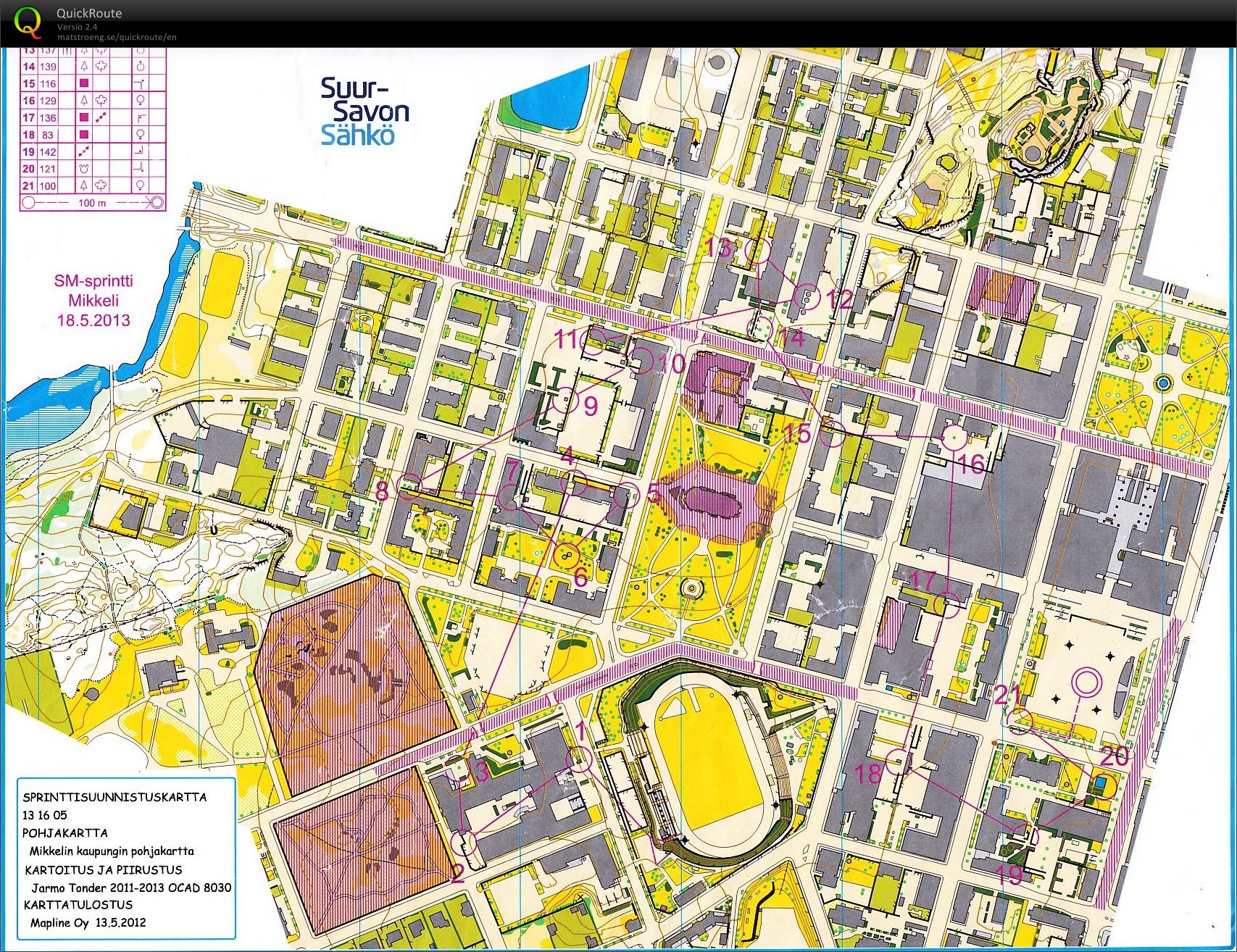
Task: Click control circle 8 on the course
Action: pos(410,488)
